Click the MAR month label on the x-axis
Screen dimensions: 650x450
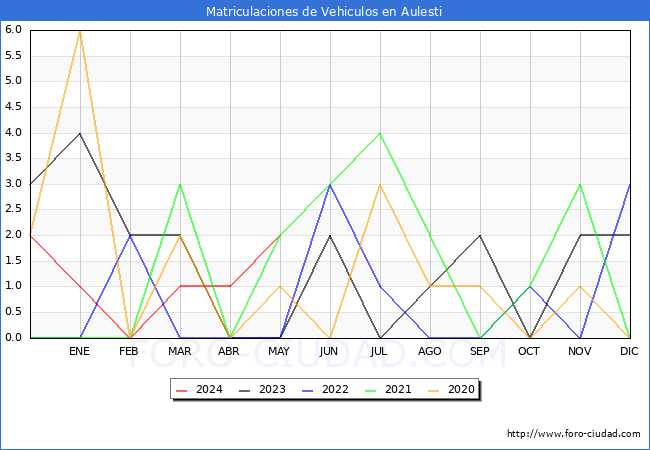[179, 351]
